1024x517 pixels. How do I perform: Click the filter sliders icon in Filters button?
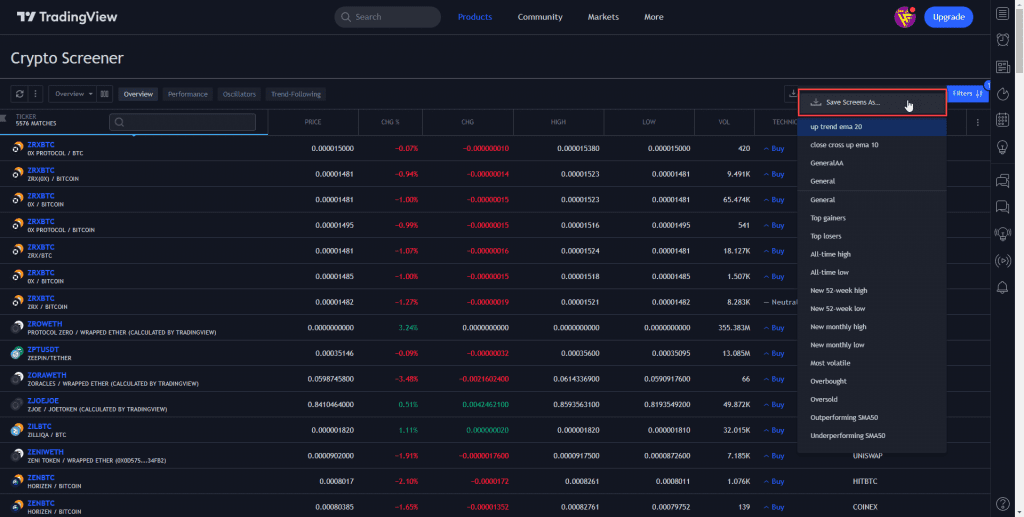(979, 94)
